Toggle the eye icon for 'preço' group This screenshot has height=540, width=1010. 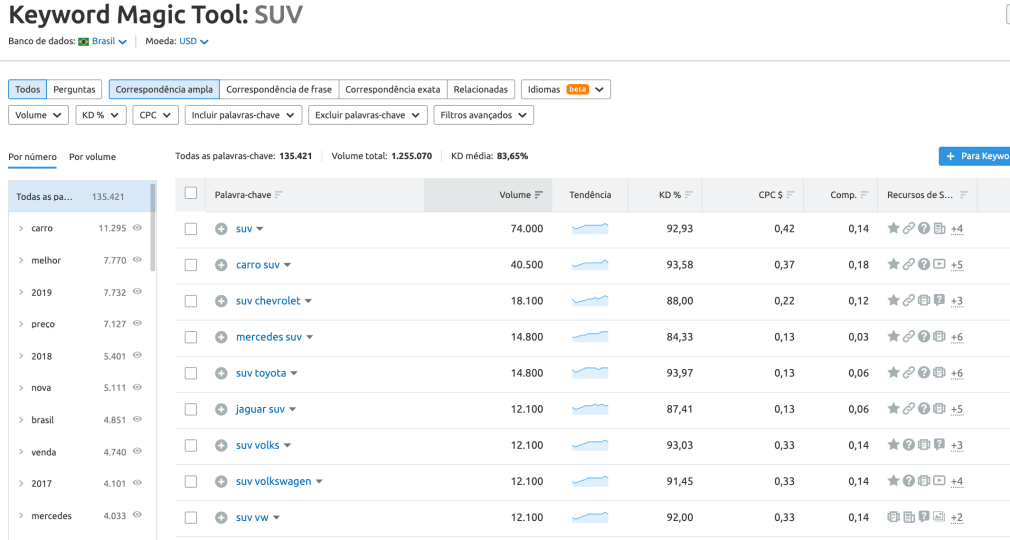pyautogui.click(x=137, y=323)
